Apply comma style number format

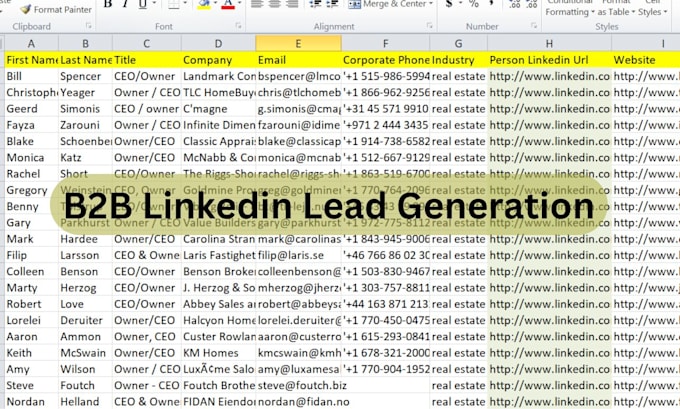pos(492,4)
